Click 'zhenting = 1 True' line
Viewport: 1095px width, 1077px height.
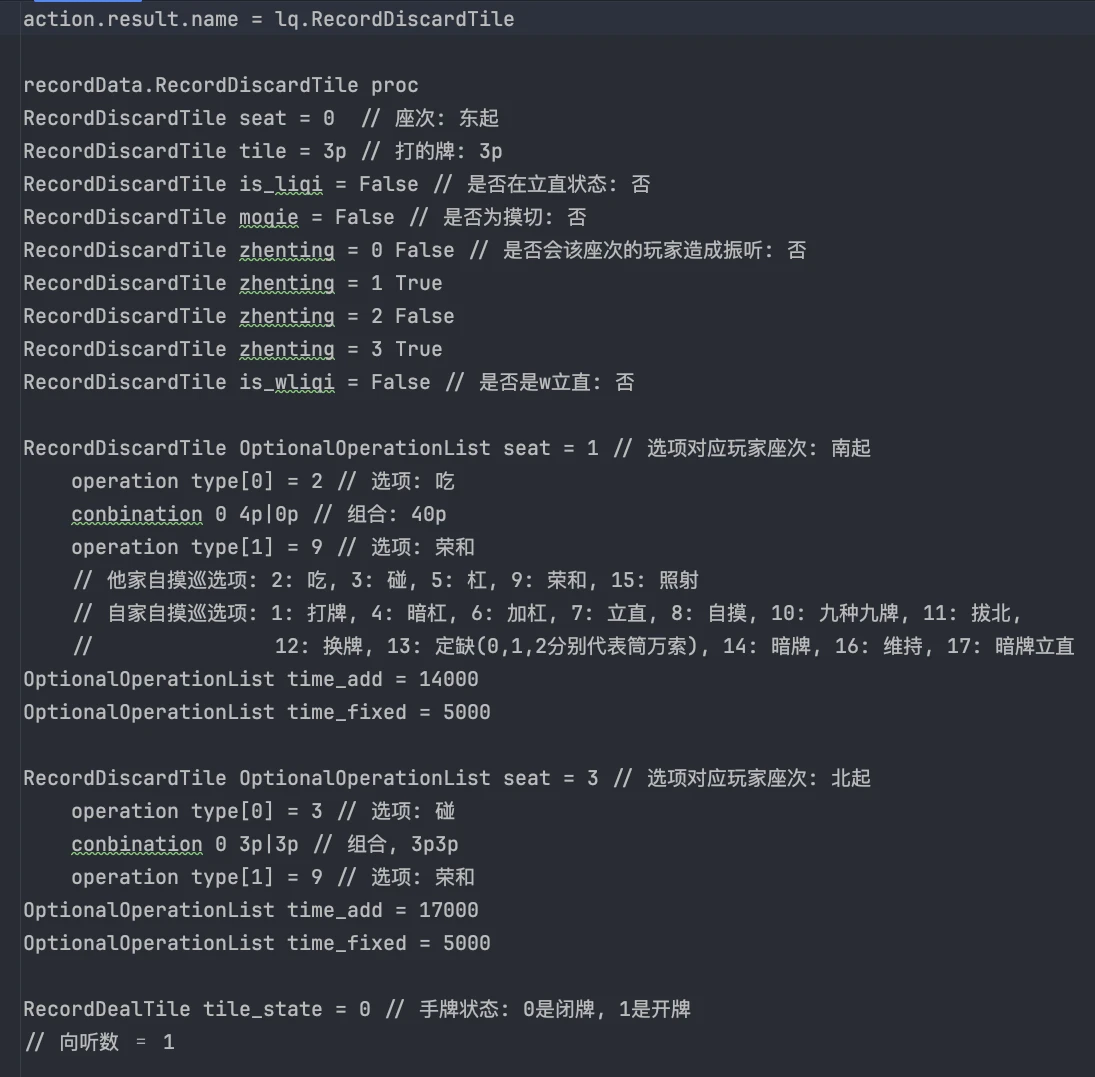[x=233, y=284]
